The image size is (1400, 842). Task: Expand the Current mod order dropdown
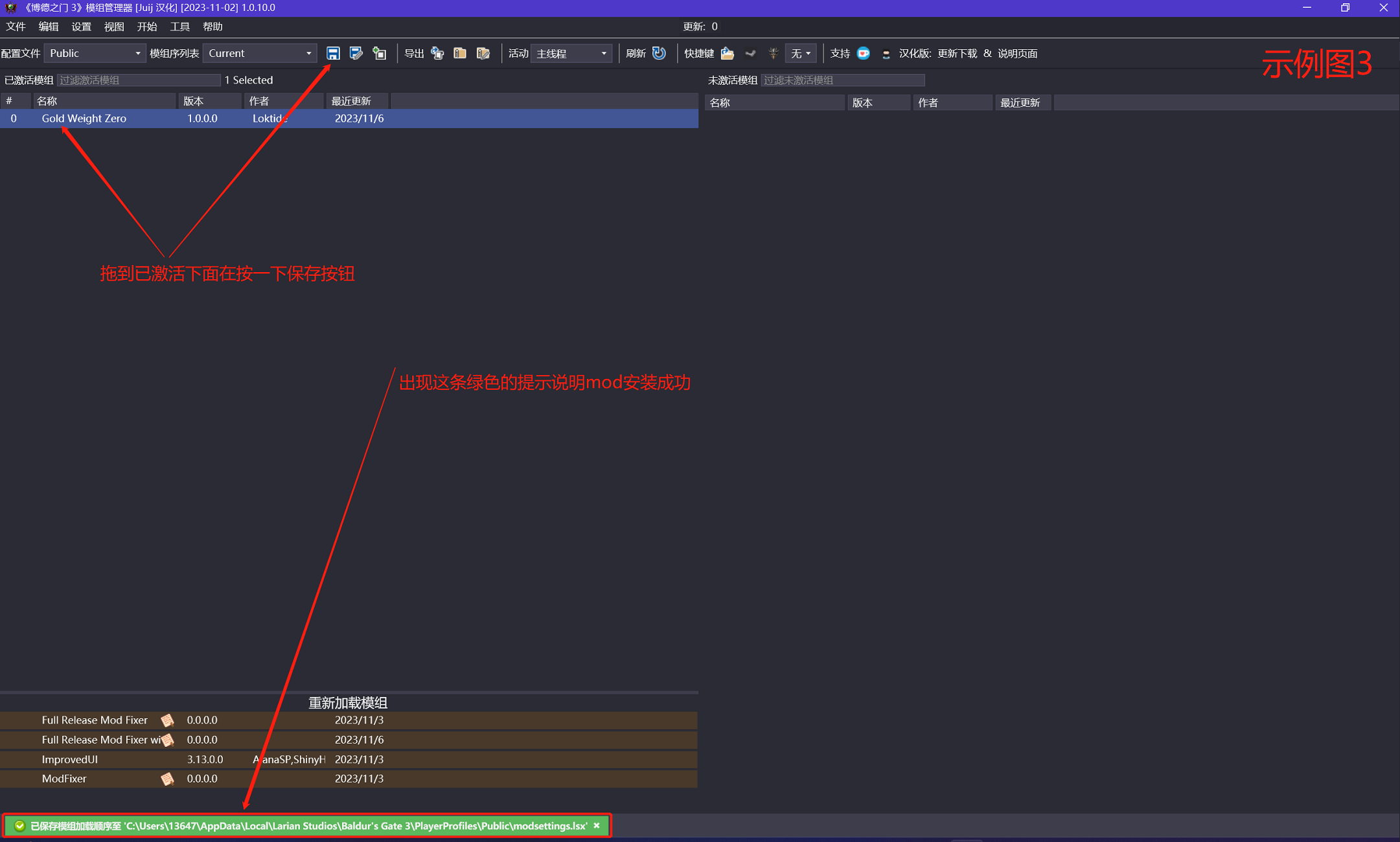pyautogui.click(x=260, y=53)
